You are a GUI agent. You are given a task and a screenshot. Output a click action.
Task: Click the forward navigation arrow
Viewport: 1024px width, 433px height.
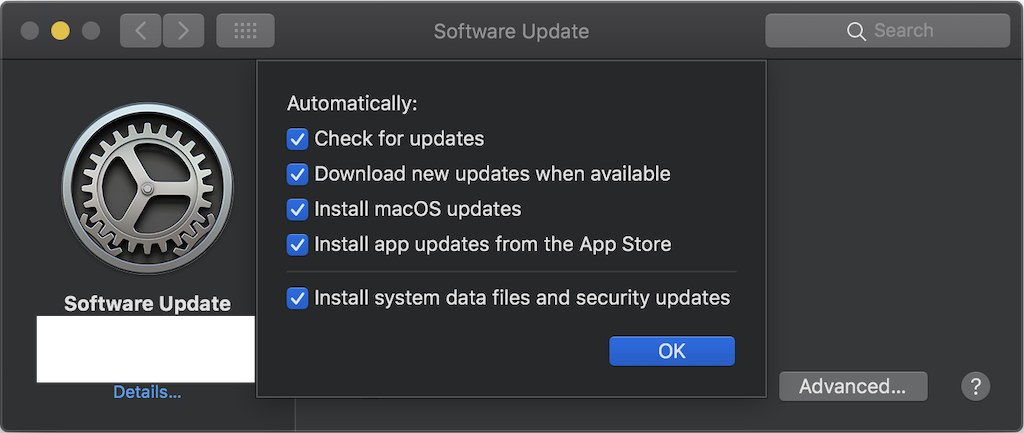click(x=184, y=31)
